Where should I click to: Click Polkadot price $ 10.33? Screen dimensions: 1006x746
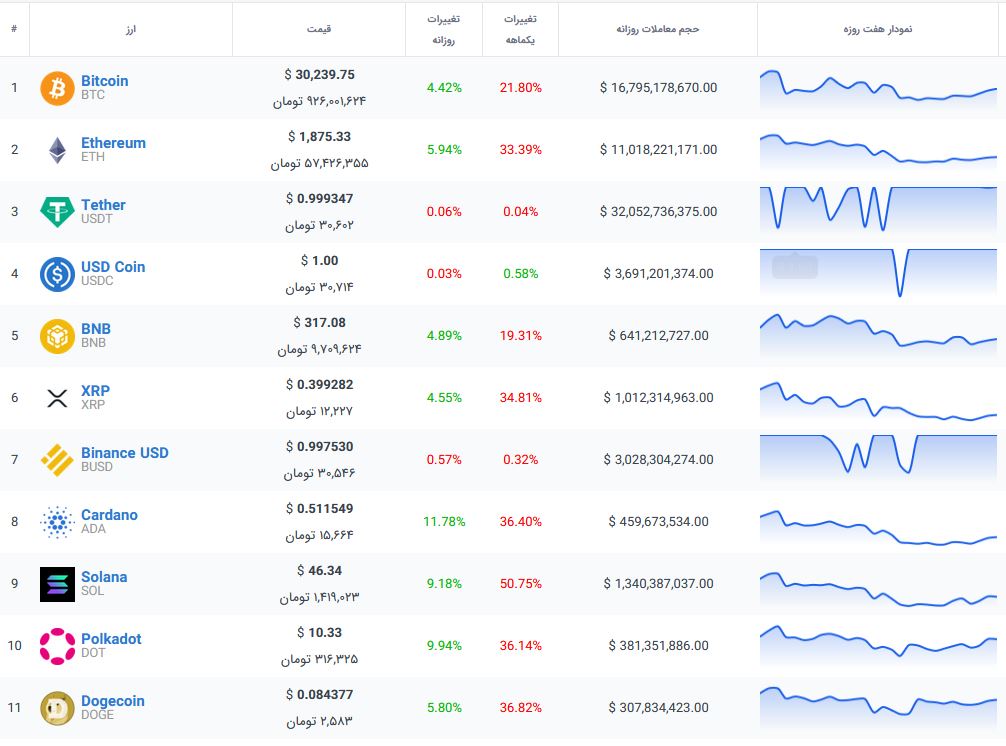click(x=320, y=632)
